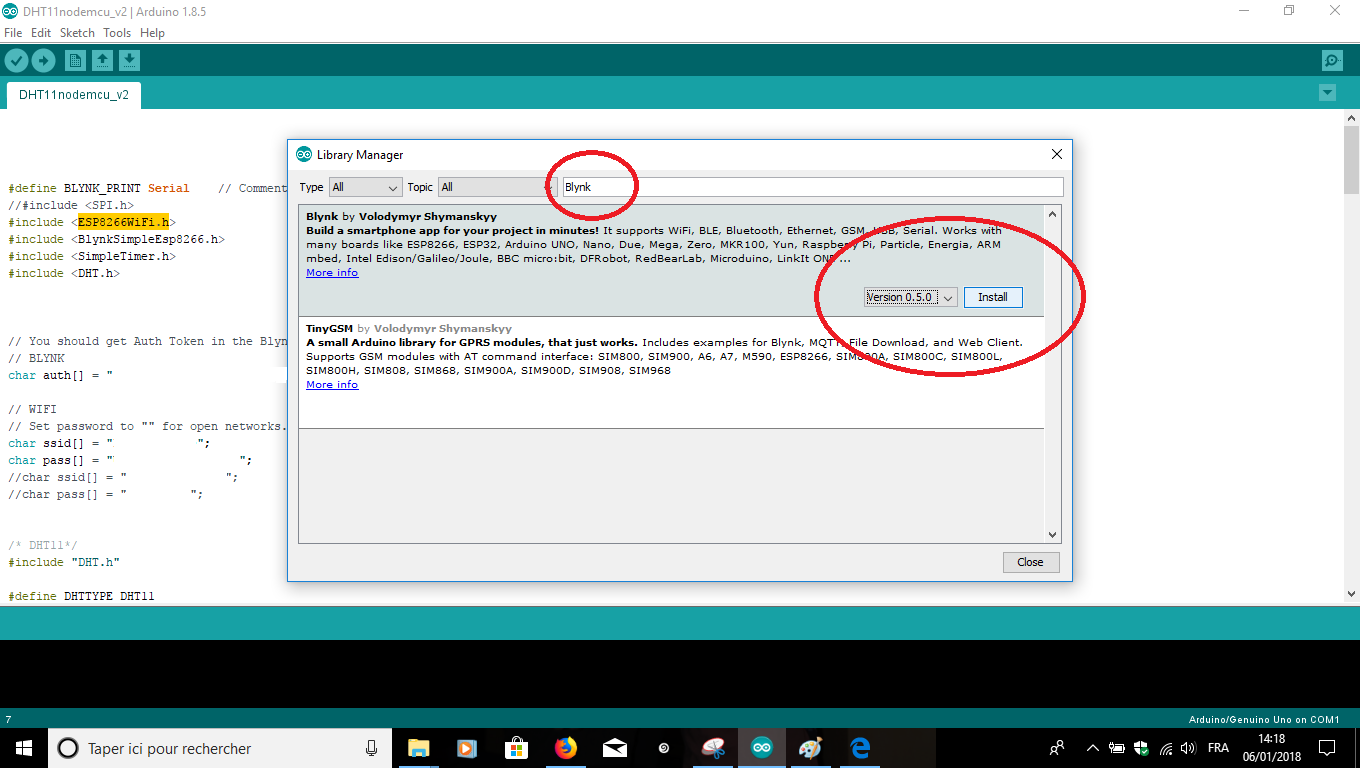Image resolution: width=1360 pixels, height=768 pixels.
Task: Open More info link under Blynk
Action: tap(332, 272)
